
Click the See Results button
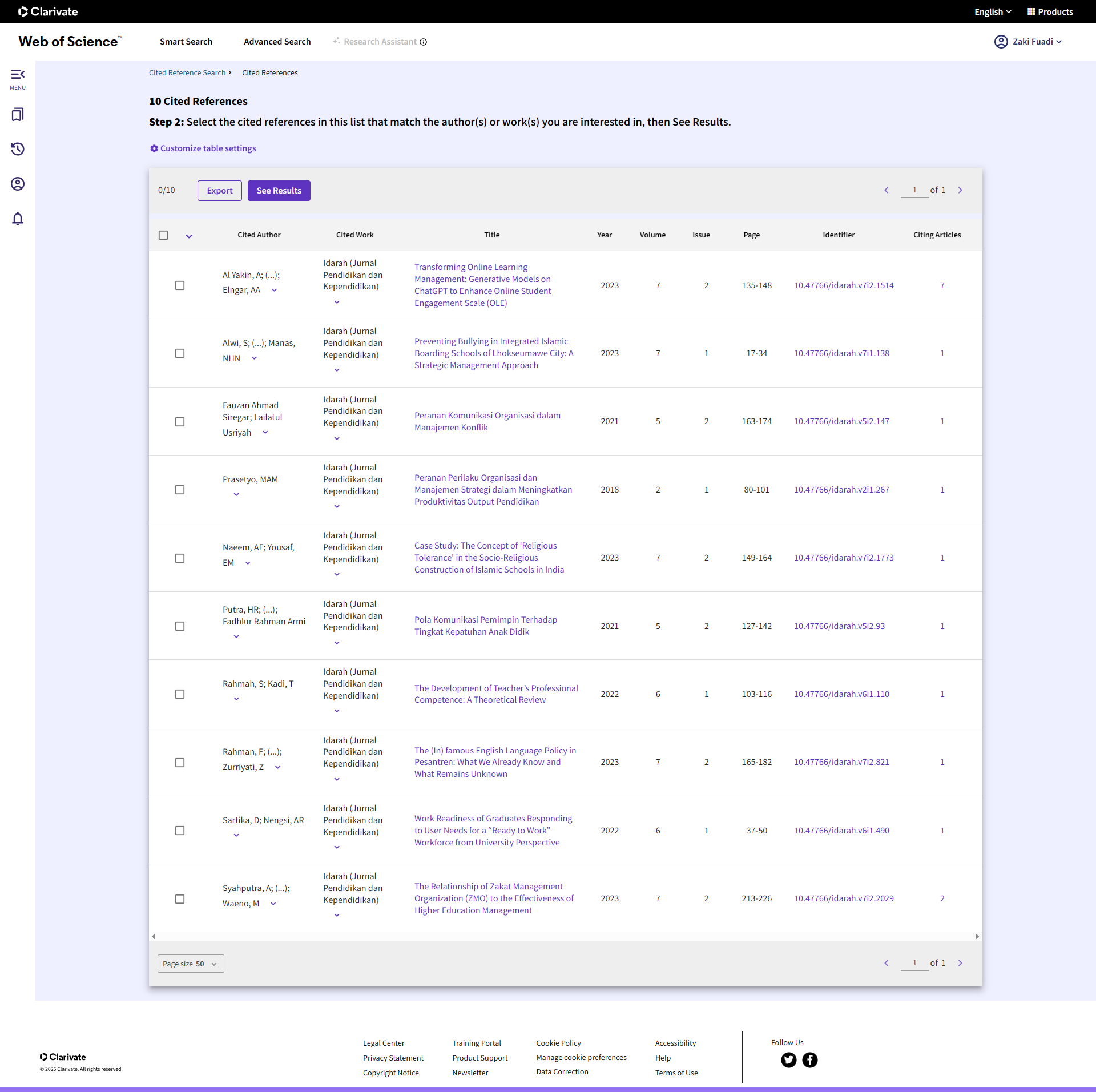point(279,191)
